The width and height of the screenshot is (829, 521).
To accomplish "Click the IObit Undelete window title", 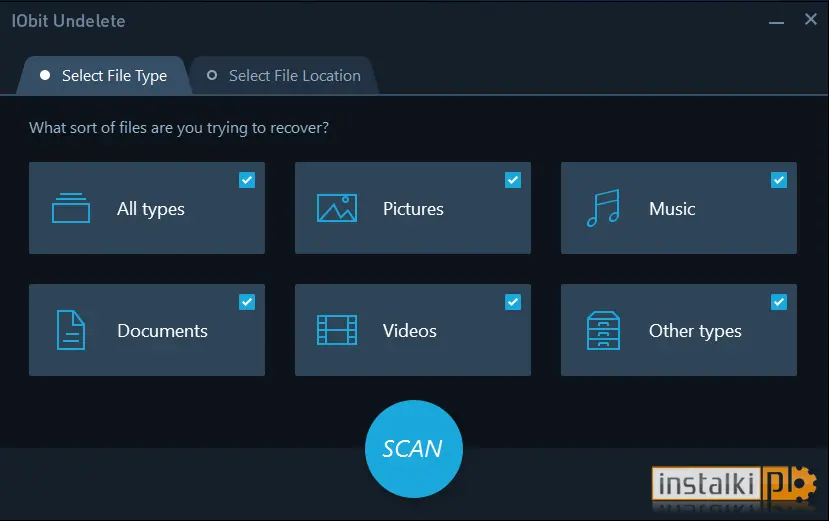I will tap(68, 21).
